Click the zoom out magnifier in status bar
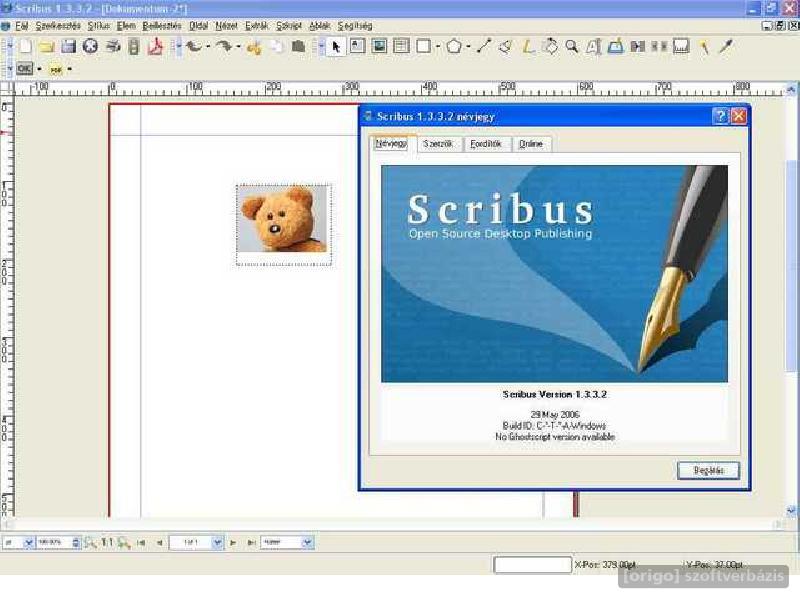 (90, 542)
